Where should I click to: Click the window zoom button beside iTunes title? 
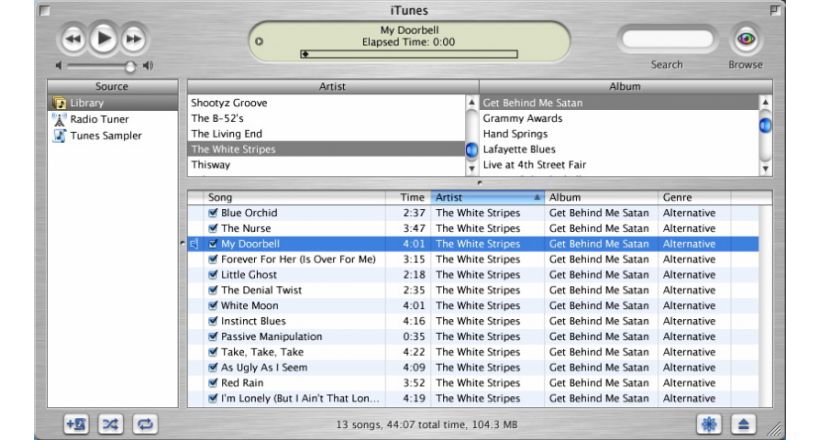click(774, 9)
